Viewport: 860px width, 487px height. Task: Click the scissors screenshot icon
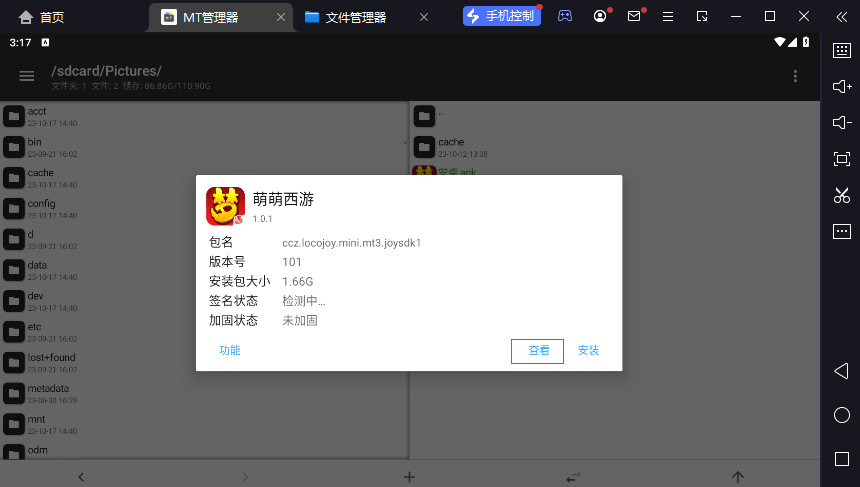click(842, 195)
